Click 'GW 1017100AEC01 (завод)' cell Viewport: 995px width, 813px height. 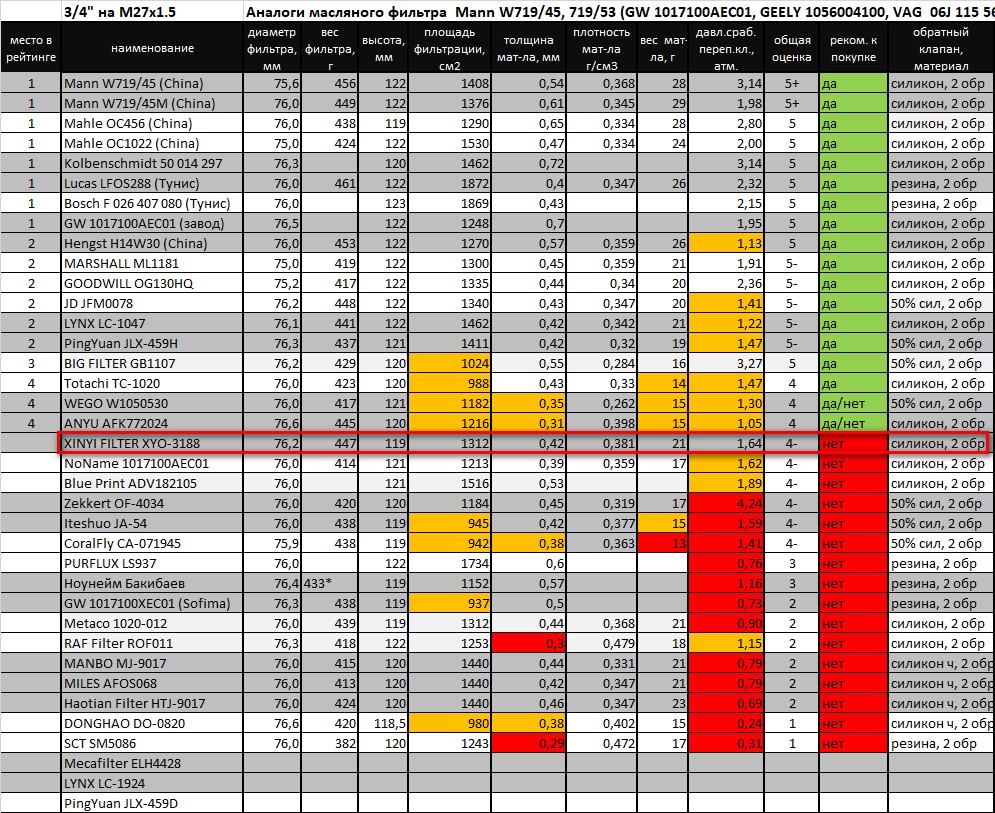pyautogui.click(x=152, y=223)
